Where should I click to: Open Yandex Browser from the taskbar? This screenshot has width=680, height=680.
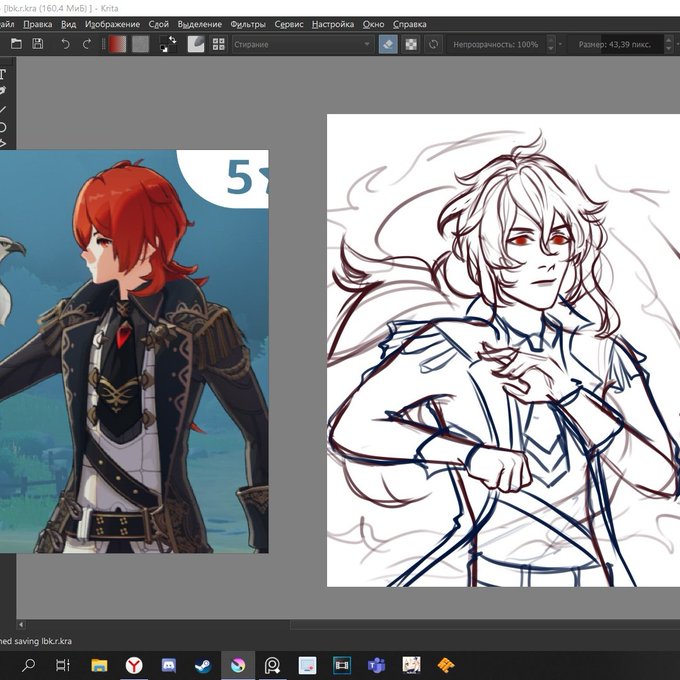point(134,665)
